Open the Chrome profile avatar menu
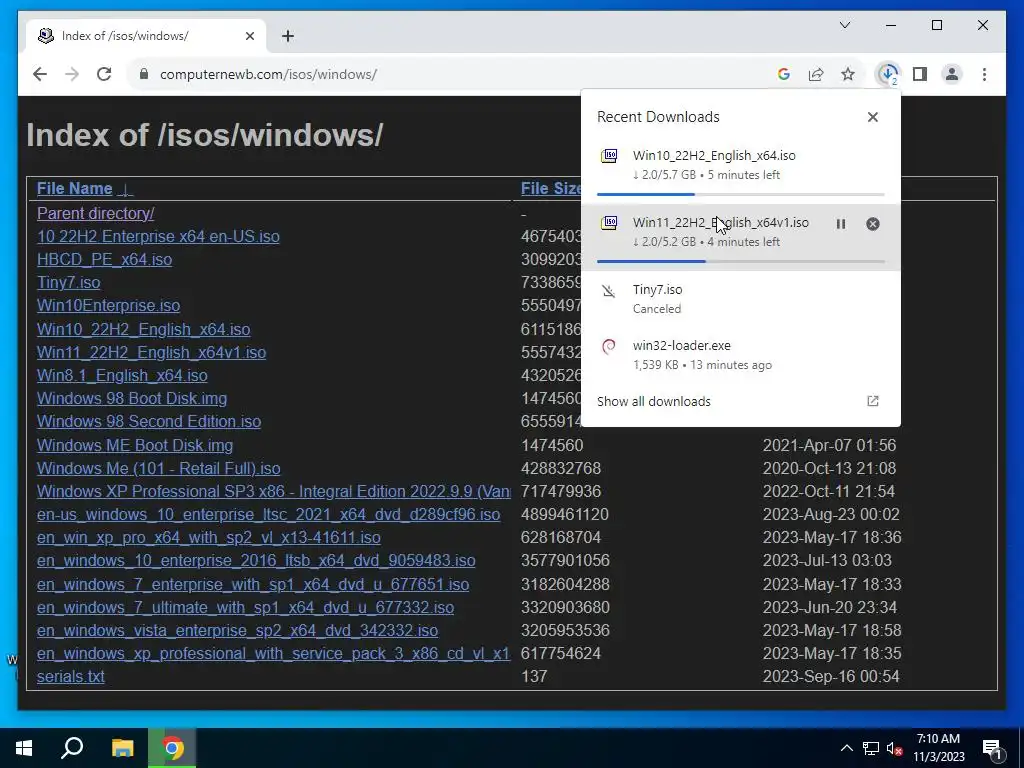This screenshot has height=768, width=1024. (952, 74)
